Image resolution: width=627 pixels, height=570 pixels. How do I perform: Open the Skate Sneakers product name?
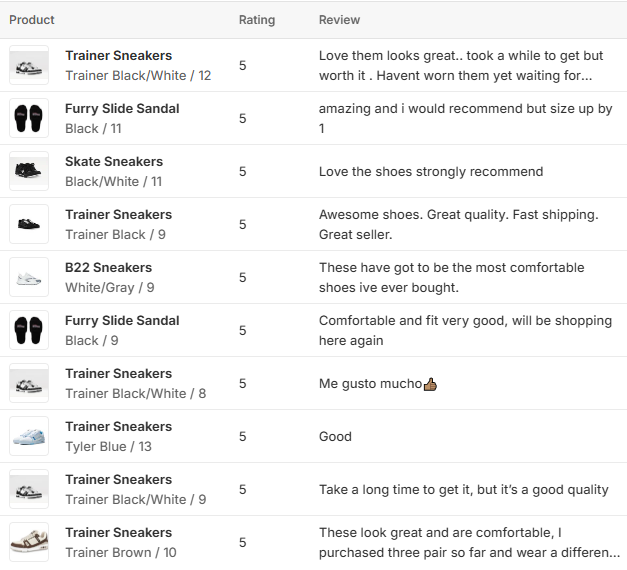click(x=114, y=161)
